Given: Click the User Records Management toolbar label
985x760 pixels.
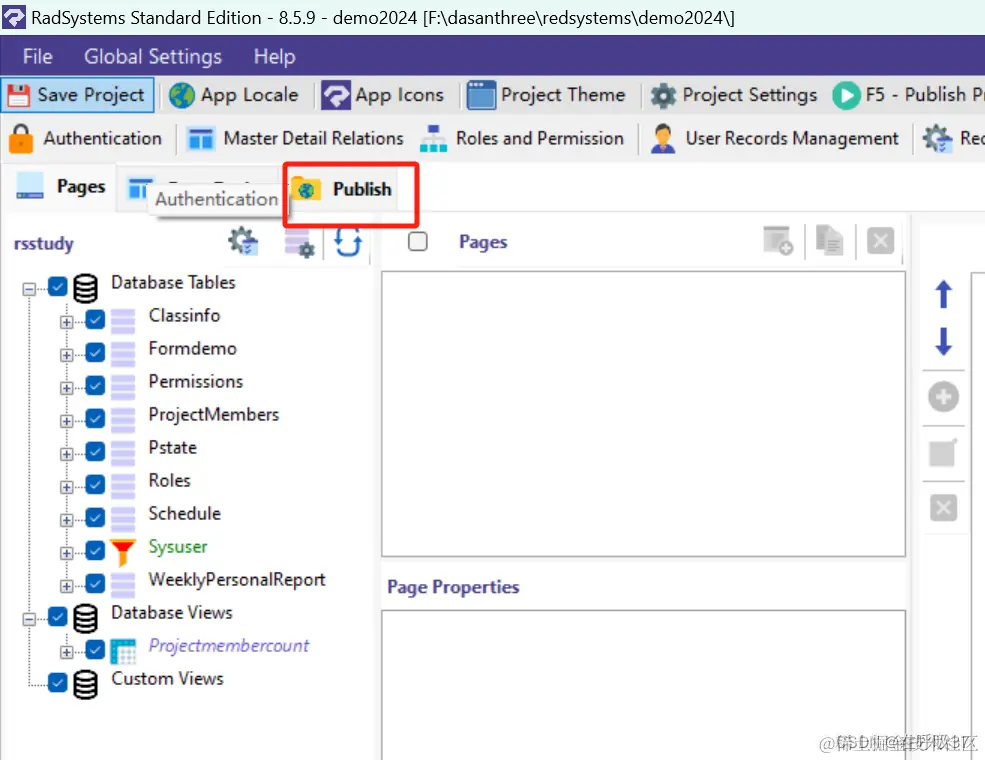Looking at the screenshot, I should 792,138.
